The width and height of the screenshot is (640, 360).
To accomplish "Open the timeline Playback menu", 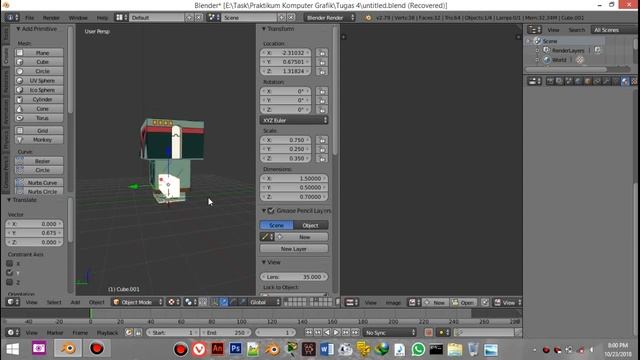I will coord(107,333).
